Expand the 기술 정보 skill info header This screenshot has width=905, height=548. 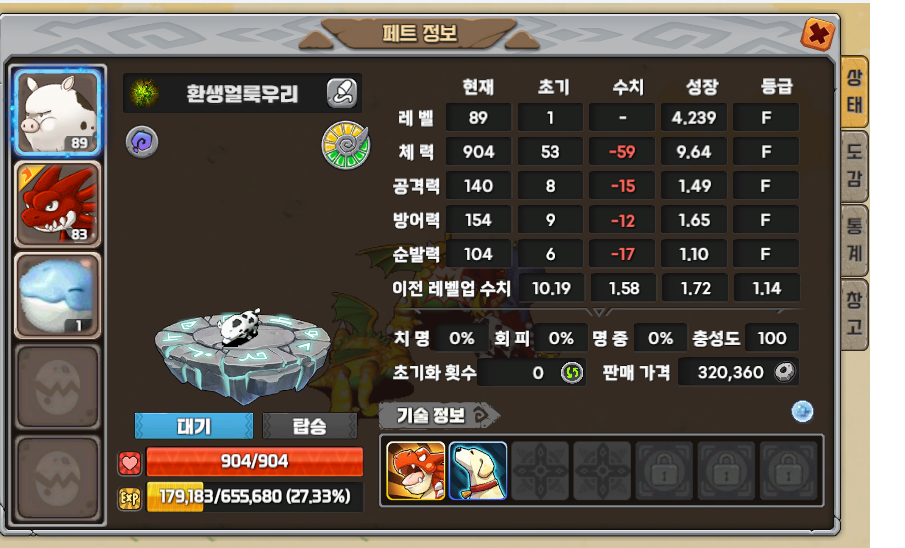(440, 415)
